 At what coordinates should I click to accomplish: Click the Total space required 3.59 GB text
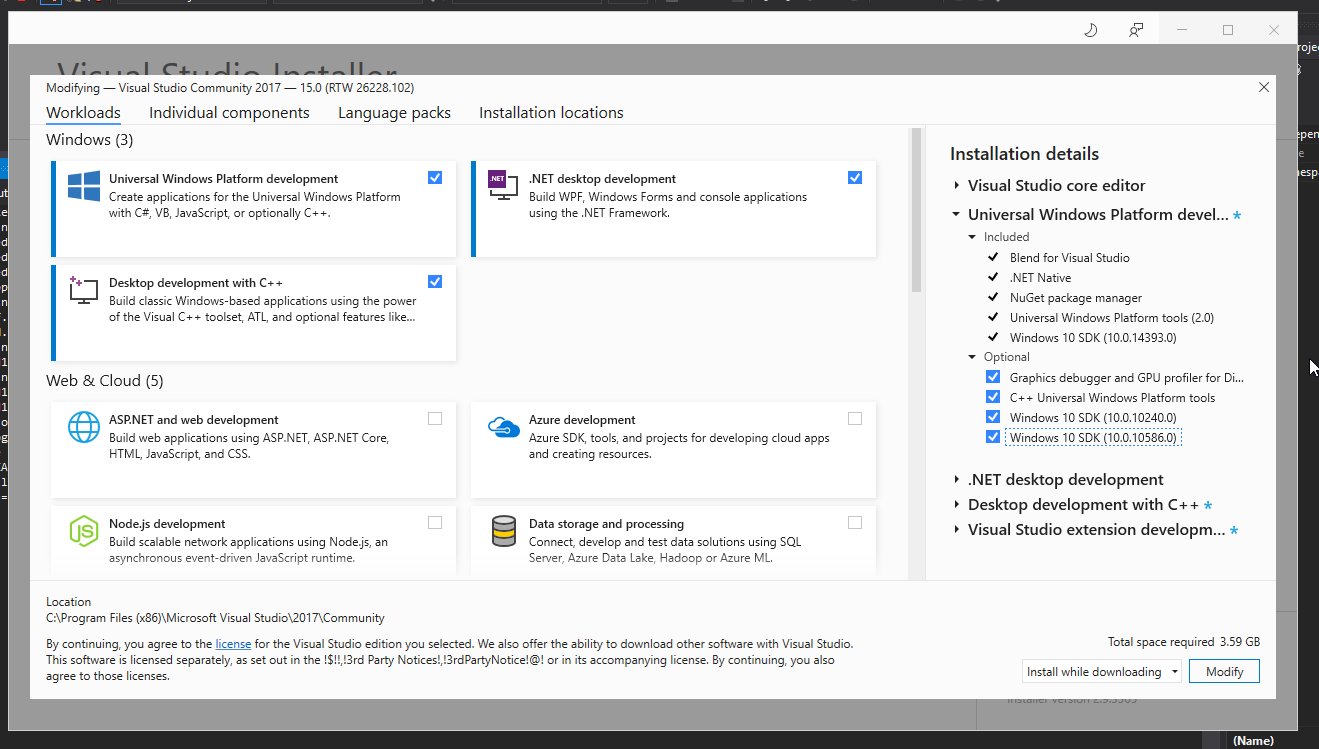point(1184,642)
